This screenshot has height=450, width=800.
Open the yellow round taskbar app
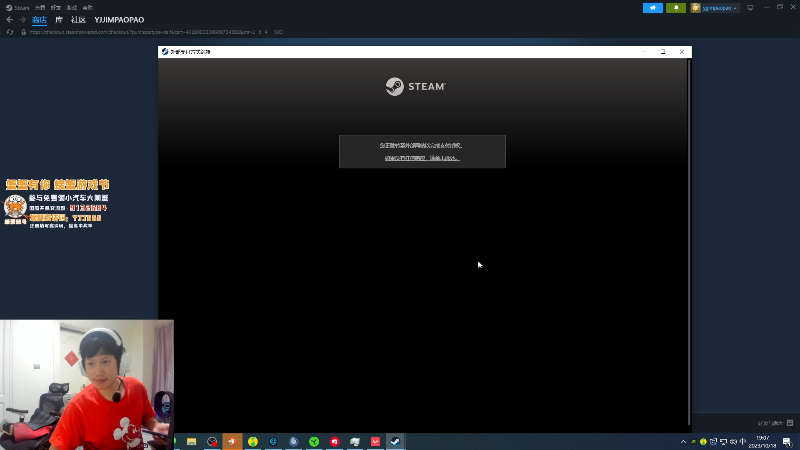coord(253,441)
